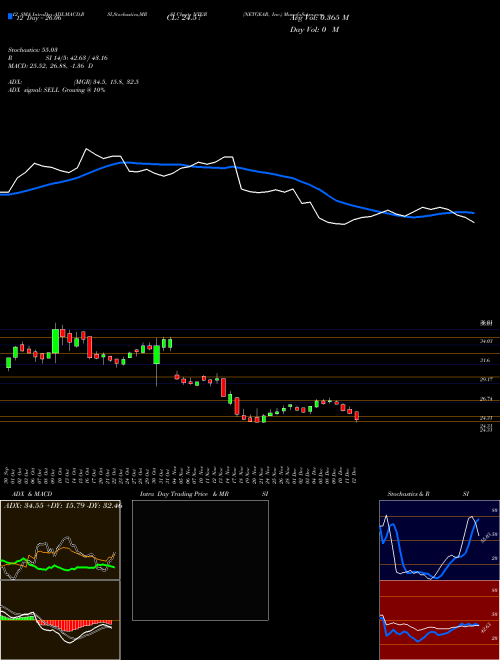Click the empty intraday trading price chart box
Viewport: 500px width, 660px height.
tap(200, 560)
